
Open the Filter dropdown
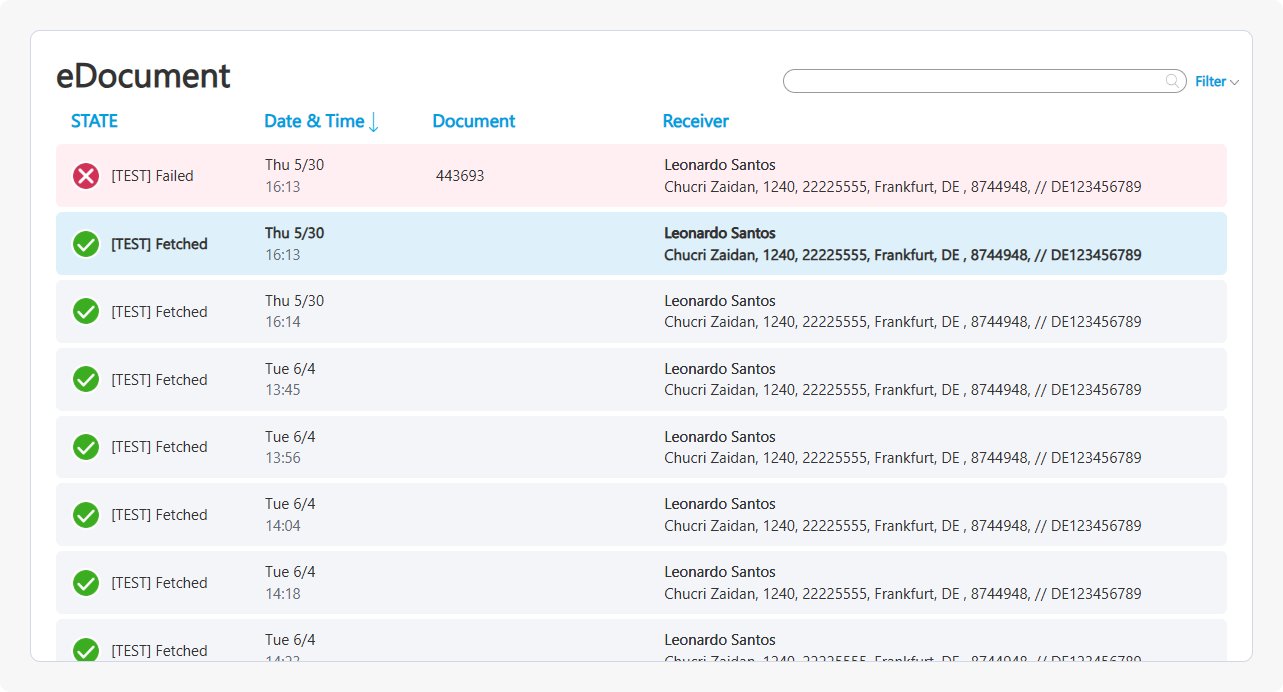[x=1215, y=81]
